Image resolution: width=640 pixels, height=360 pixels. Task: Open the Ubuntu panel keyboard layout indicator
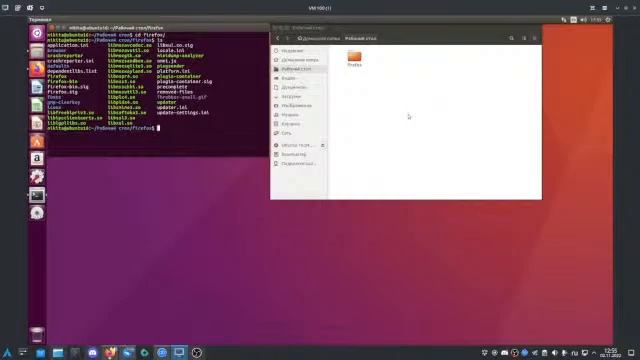tap(573, 20)
